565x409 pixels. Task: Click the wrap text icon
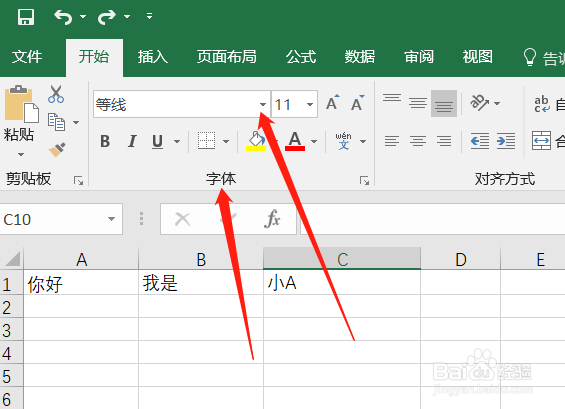tap(542, 105)
